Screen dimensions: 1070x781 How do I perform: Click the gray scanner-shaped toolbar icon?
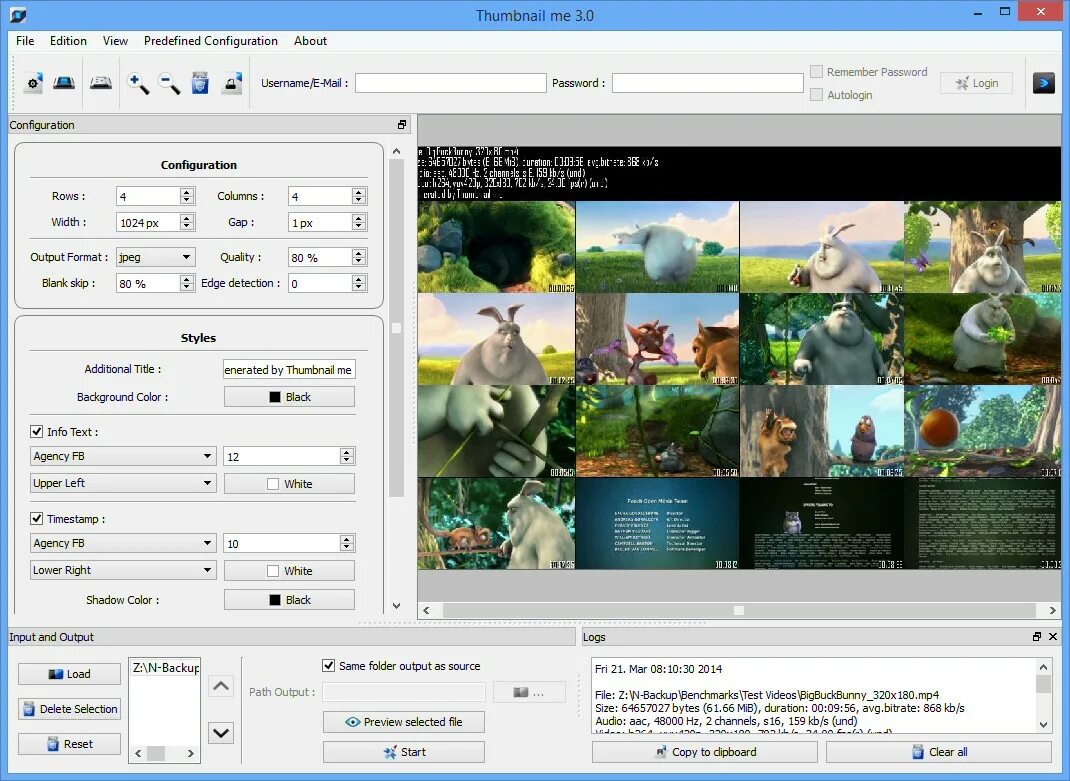pos(100,83)
